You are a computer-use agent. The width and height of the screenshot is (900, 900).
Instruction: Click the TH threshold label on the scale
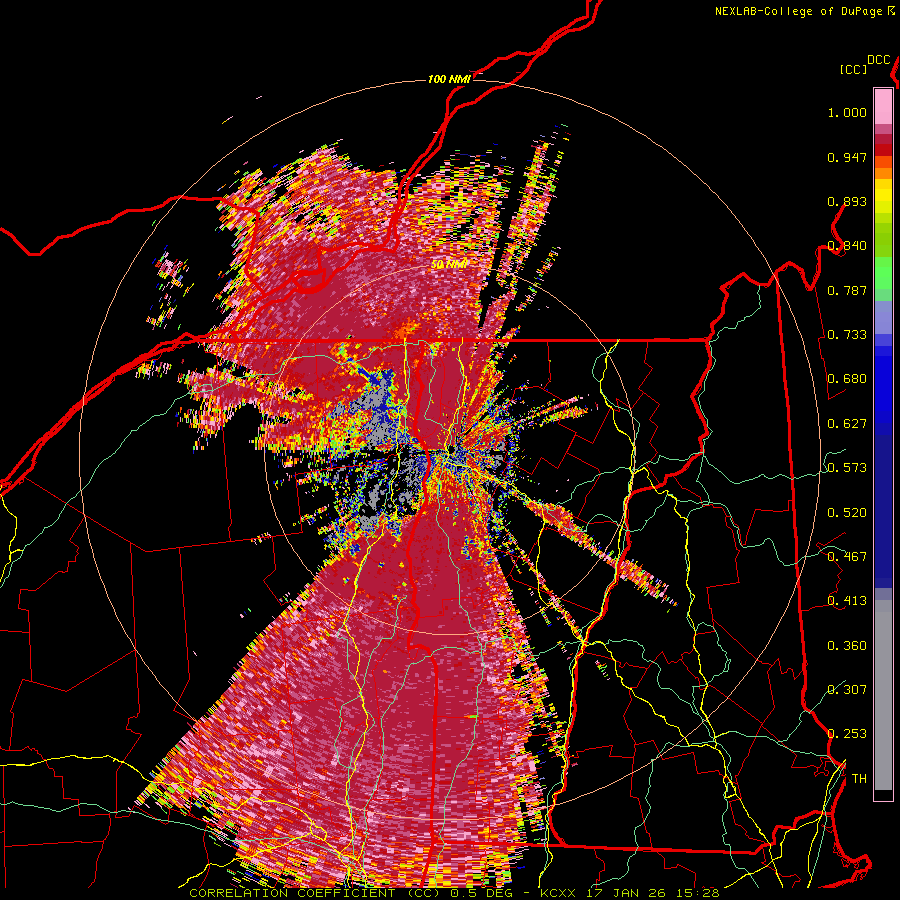coord(859,779)
